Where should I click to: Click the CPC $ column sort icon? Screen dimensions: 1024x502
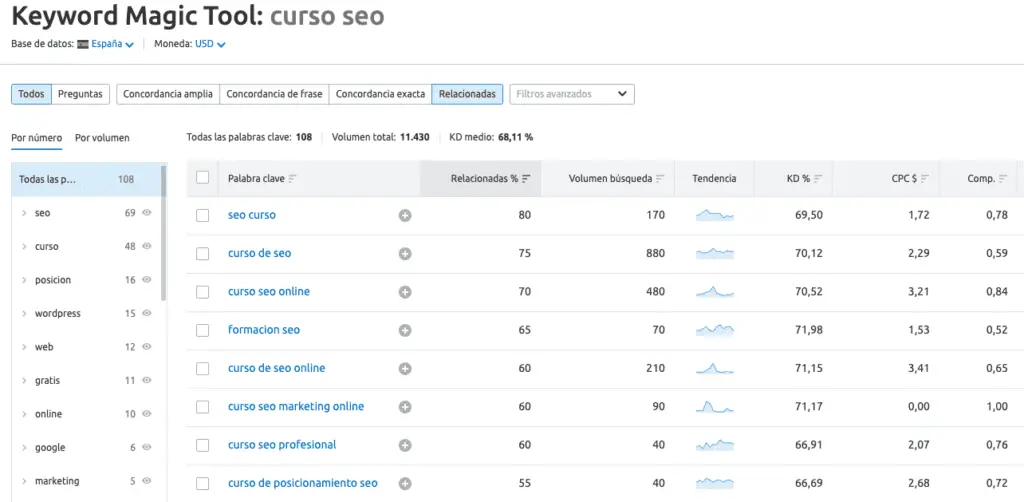pyautogui.click(x=924, y=179)
